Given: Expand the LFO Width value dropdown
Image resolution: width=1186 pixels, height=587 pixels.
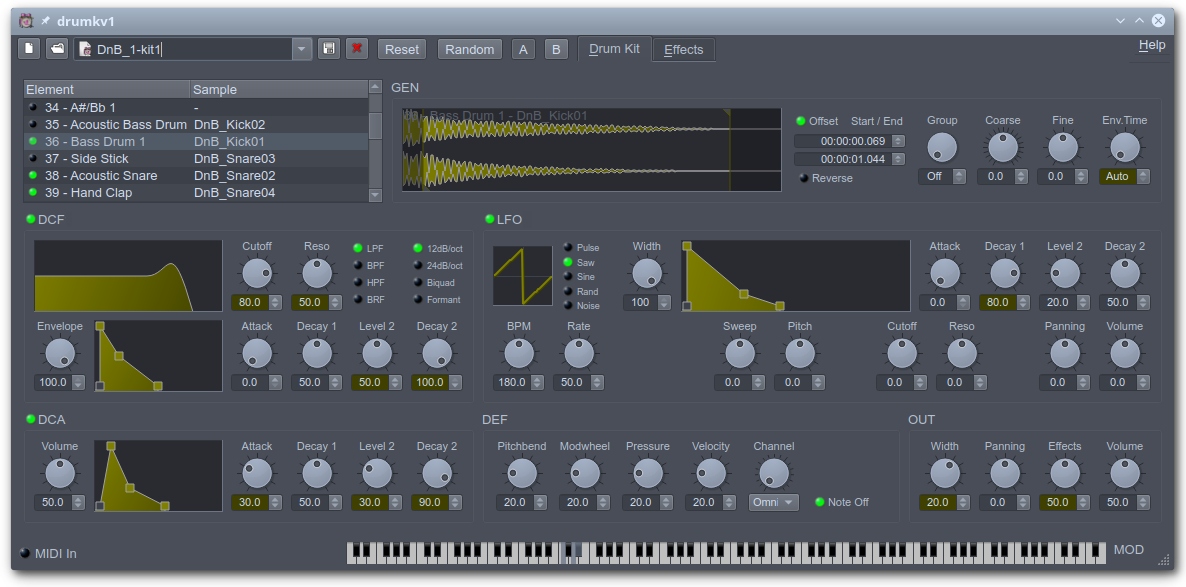Looking at the screenshot, I should tap(663, 303).
